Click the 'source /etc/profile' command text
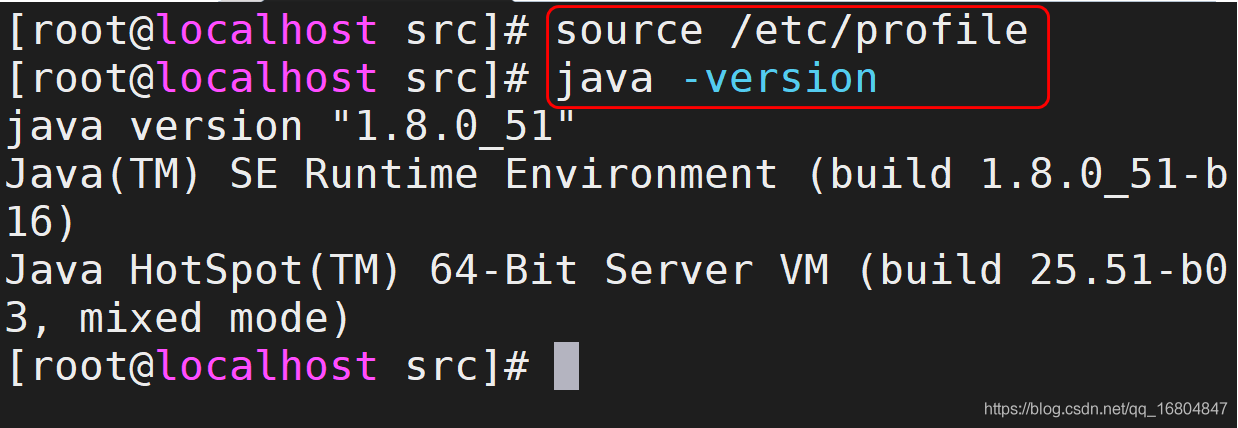 pyautogui.click(x=792, y=31)
